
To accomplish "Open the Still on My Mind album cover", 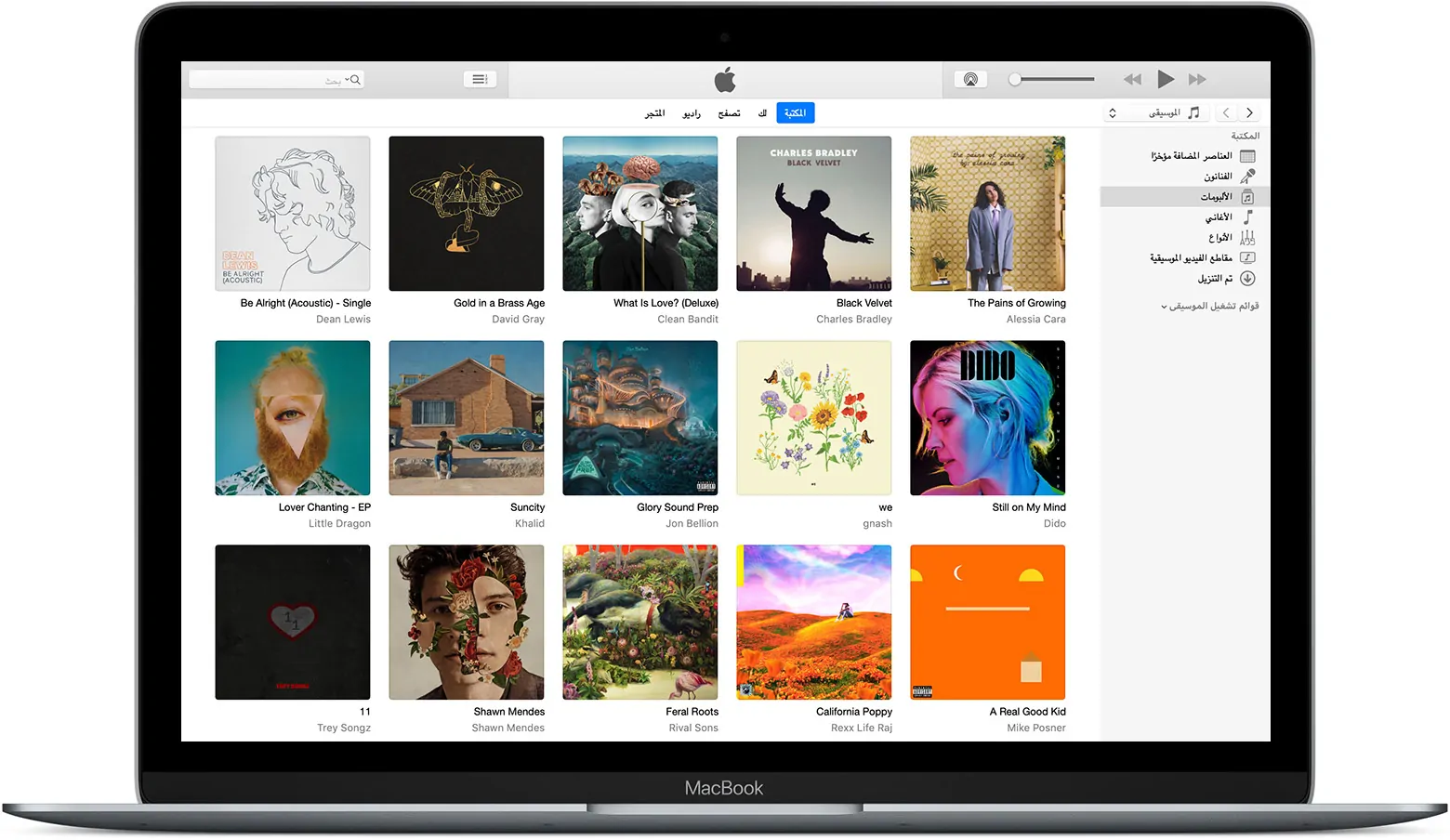I will coord(988,418).
